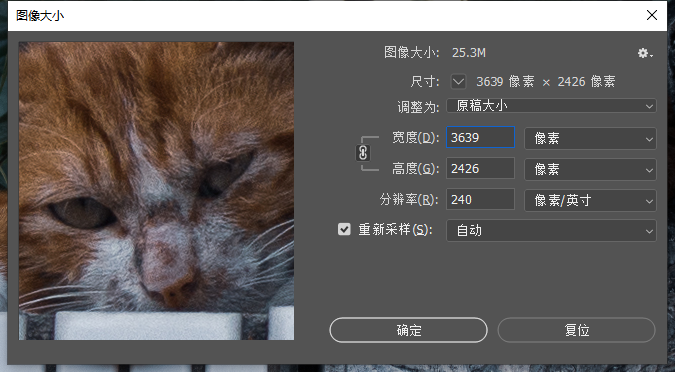This screenshot has width=675, height=372.
Task: Confirm with the 确定 button
Action: [409, 330]
